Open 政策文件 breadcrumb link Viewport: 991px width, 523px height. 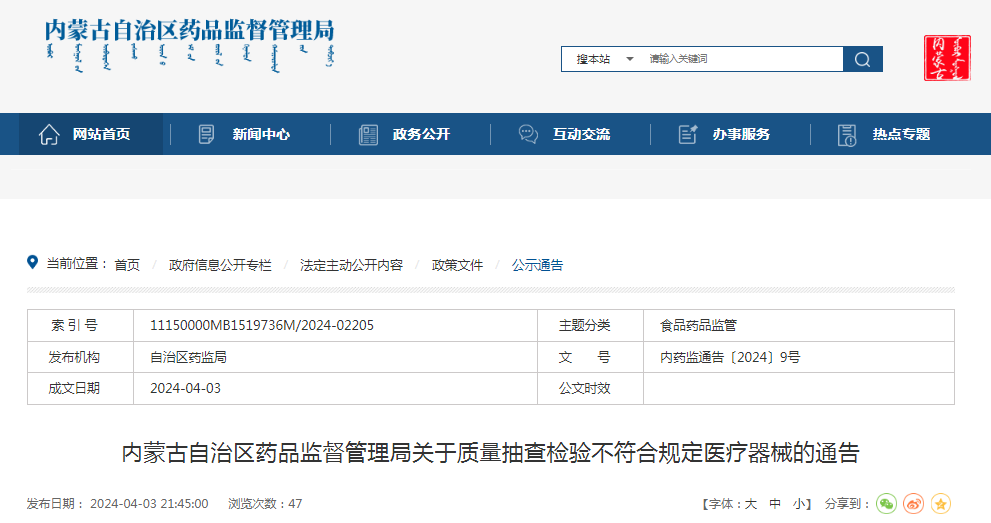[x=457, y=265]
